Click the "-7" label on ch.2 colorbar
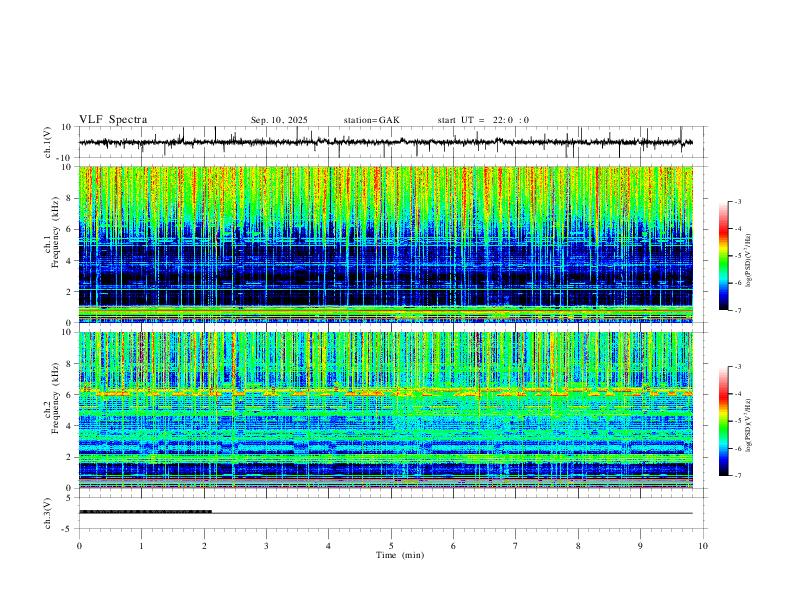 pos(737,476)
